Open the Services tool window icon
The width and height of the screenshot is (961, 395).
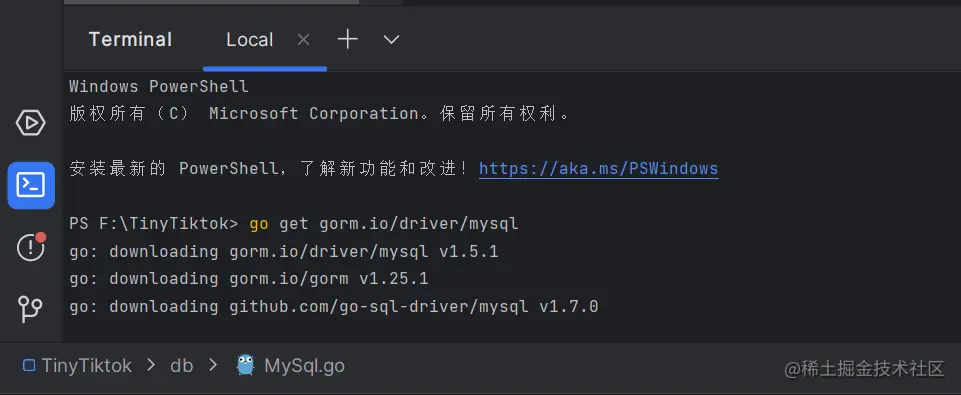pos(30,123)
